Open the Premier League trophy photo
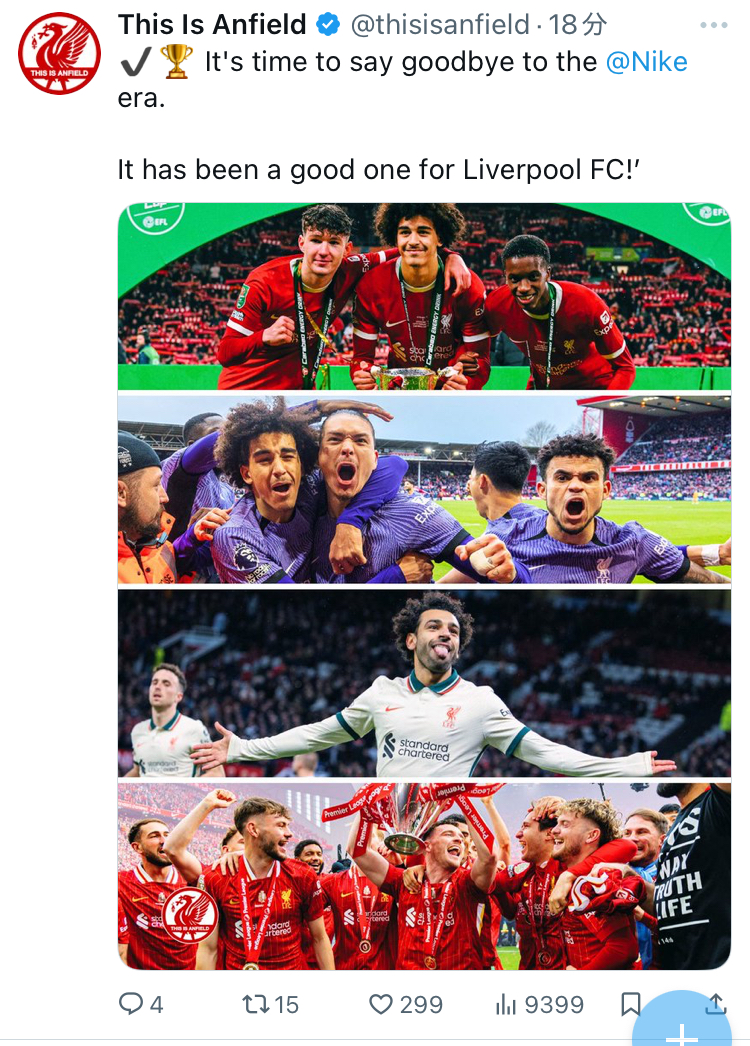 pos(424,877)
